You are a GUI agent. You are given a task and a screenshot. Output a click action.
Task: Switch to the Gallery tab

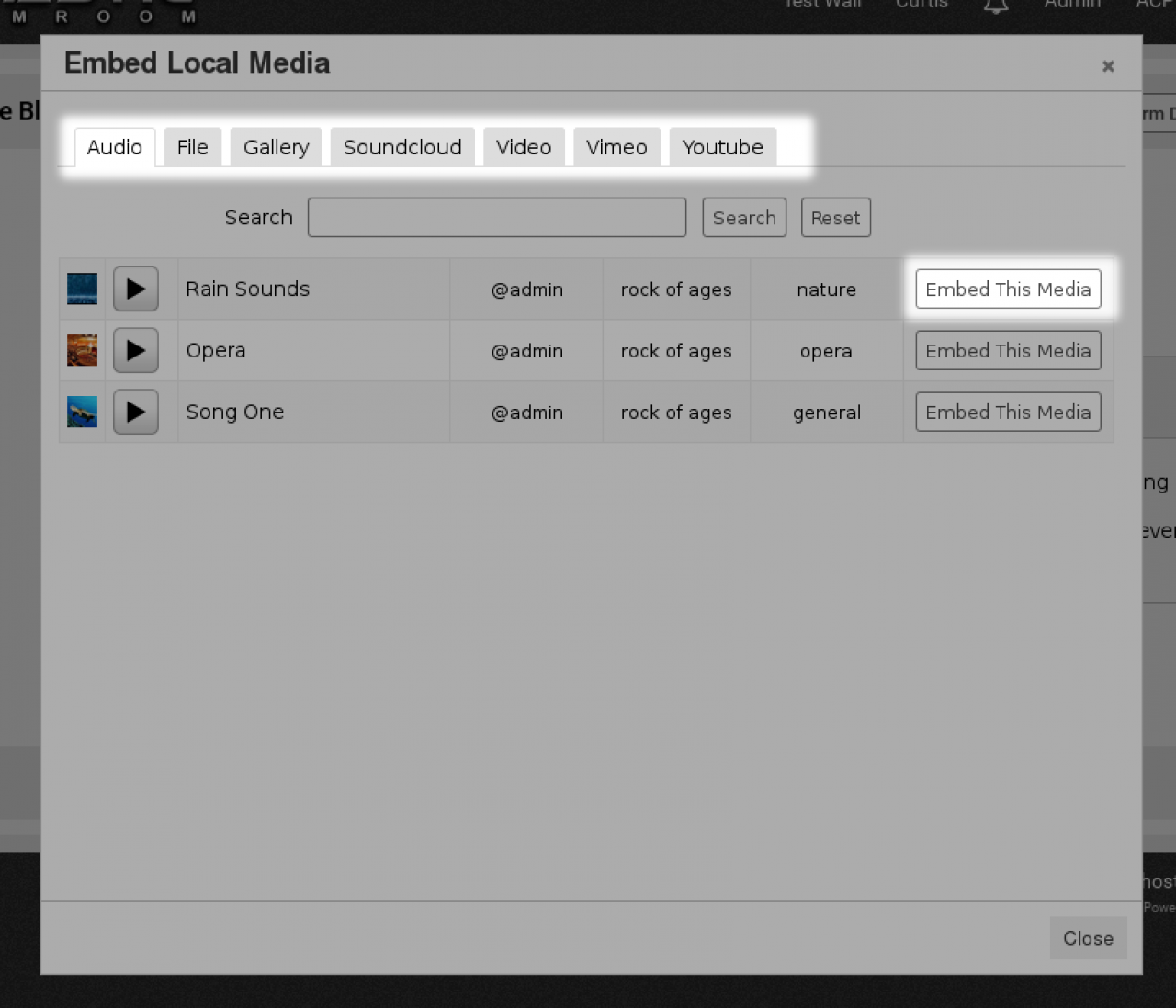click(x=276, y=147)
